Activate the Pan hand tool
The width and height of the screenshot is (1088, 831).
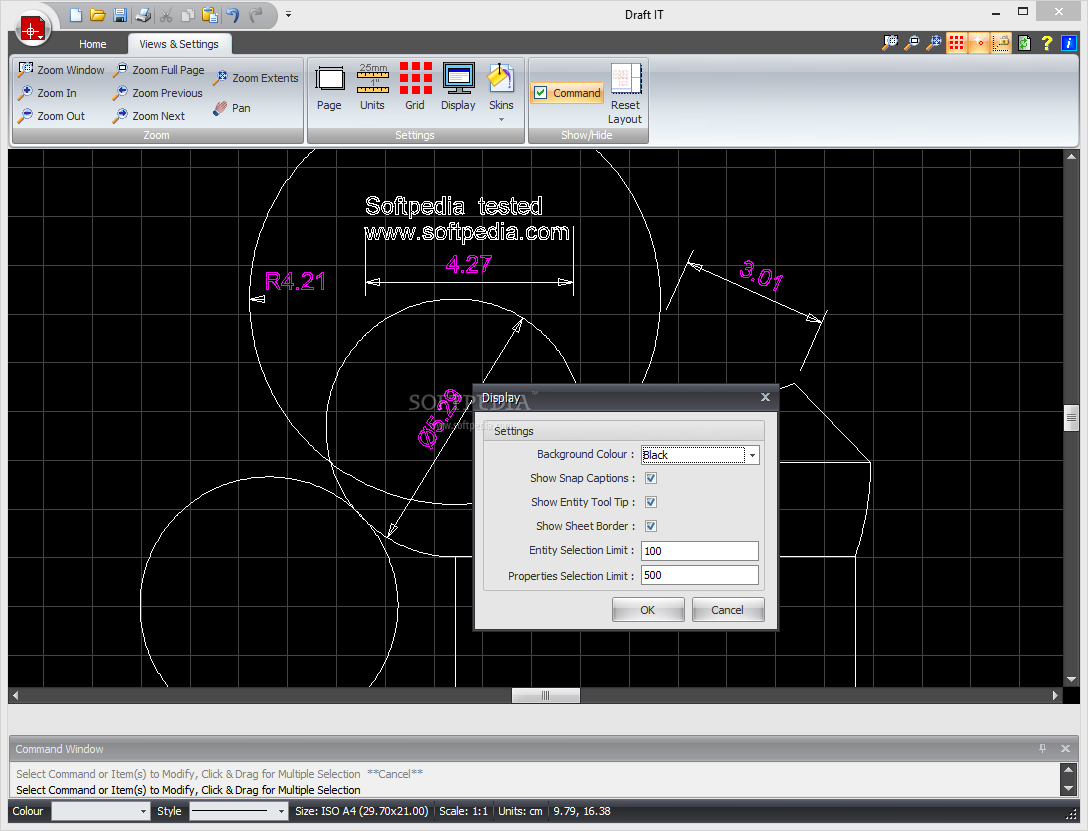click(232, 108)
